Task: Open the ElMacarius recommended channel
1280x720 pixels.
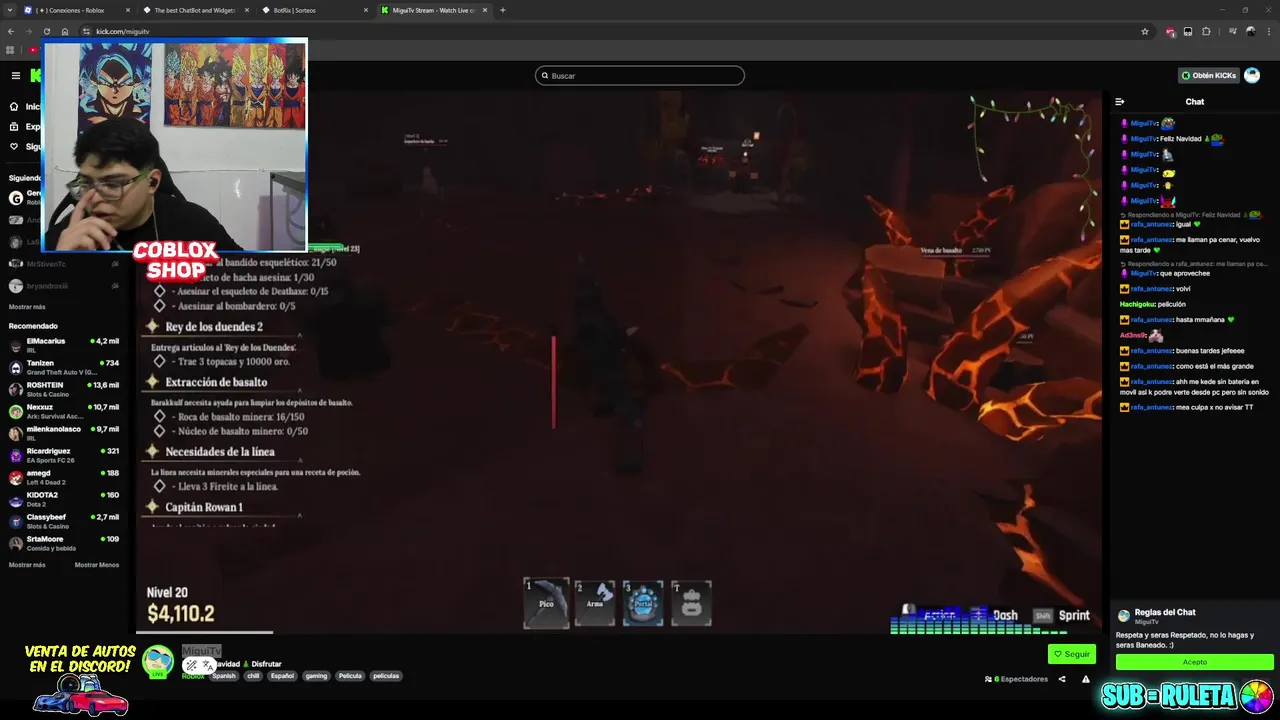Action: pyautogui.click(x=64, y=345)
